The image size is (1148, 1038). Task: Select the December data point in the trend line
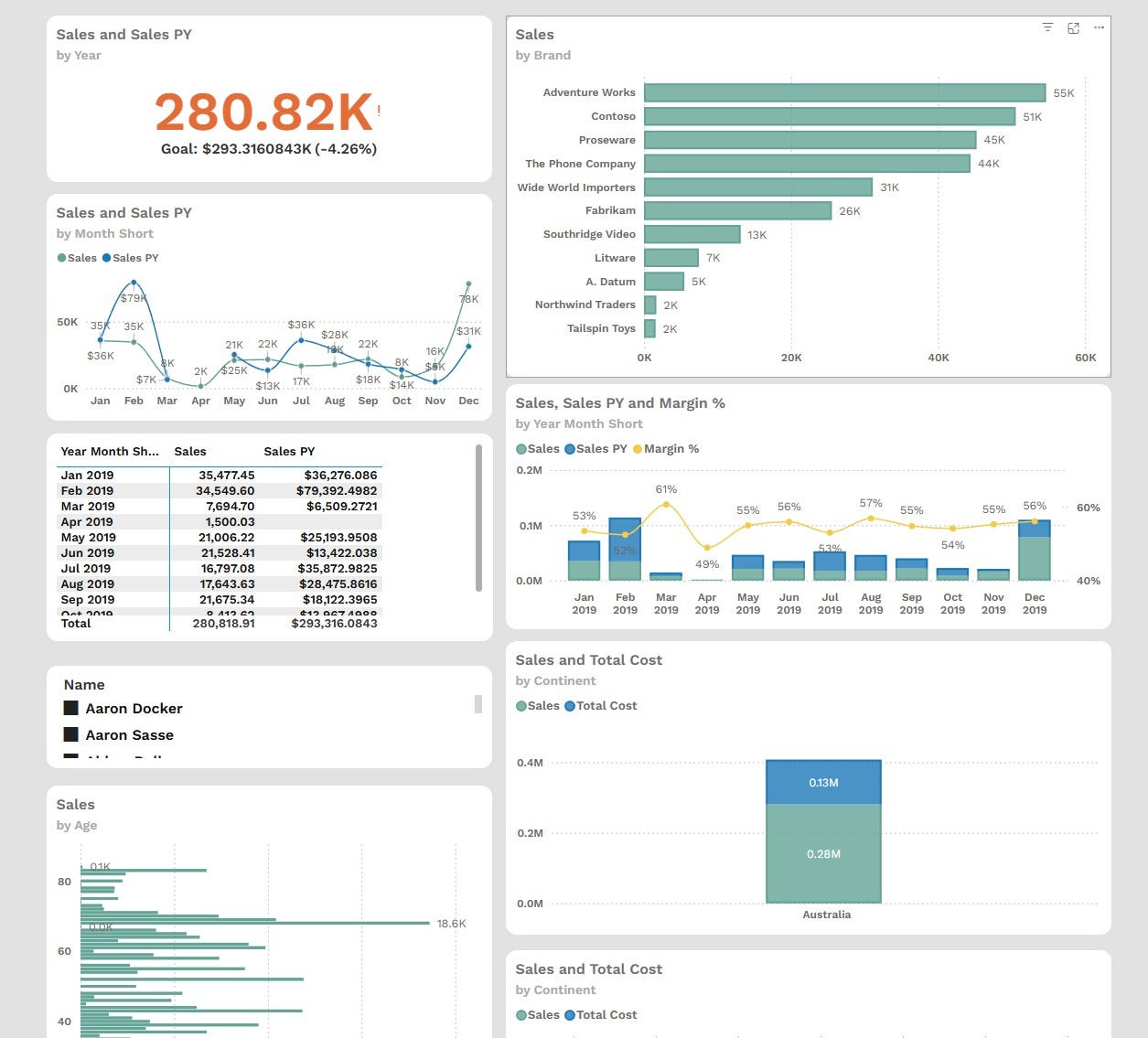coord(469,283)
